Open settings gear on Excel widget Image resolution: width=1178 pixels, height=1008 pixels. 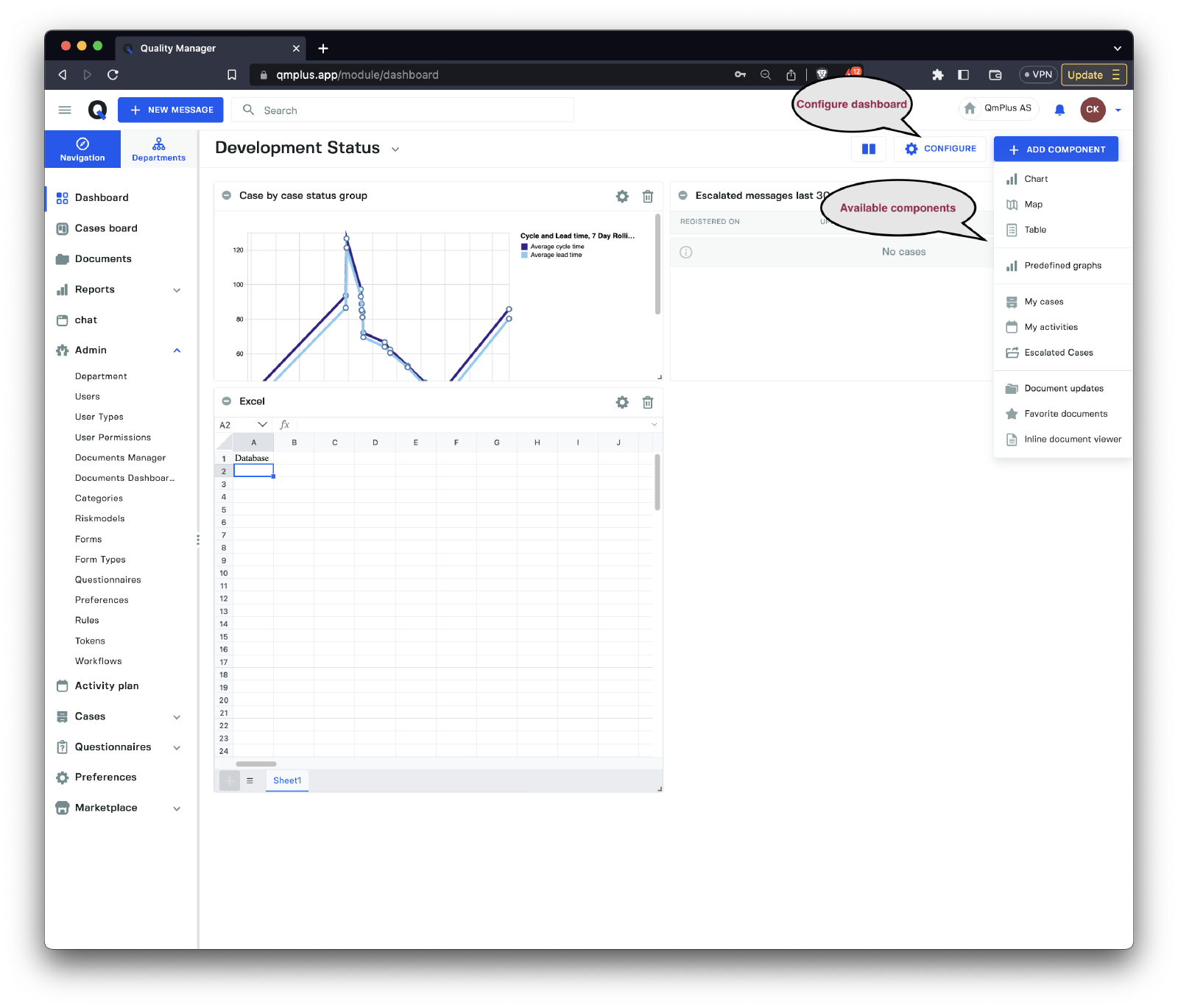(x=622, y=402)
